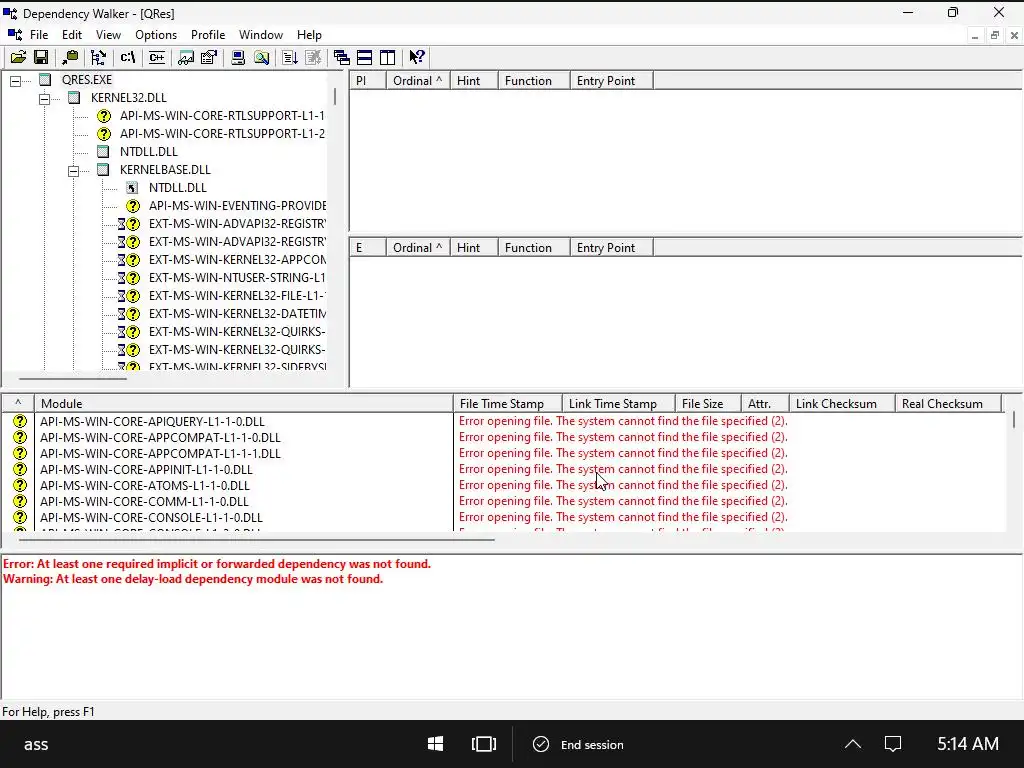The image size is (1024, 768).
Task: Click View Module in External Viewer icon
Action: click(x=186, y=57)
